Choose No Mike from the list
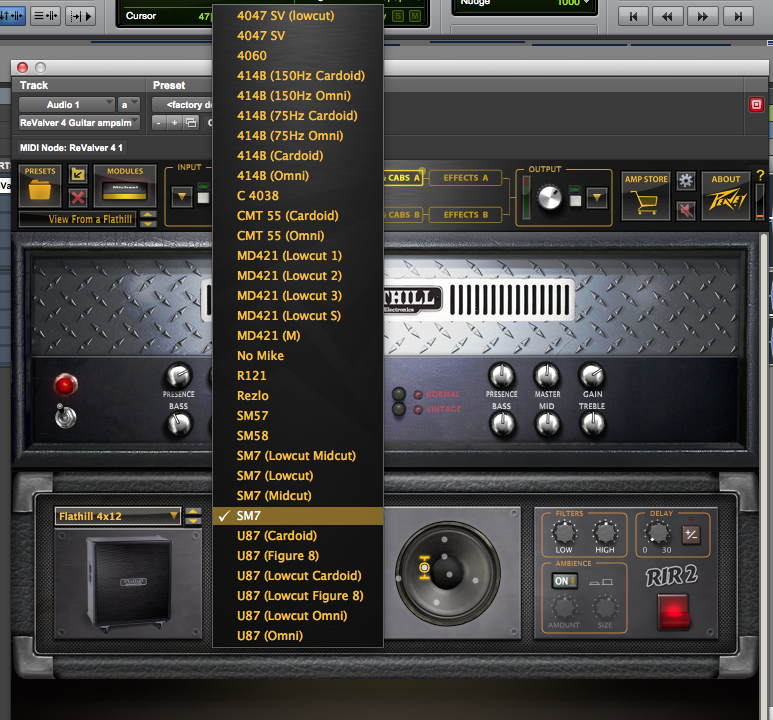Screen dimensions: 773x720 pyautogui.click(x=298, y=356)
